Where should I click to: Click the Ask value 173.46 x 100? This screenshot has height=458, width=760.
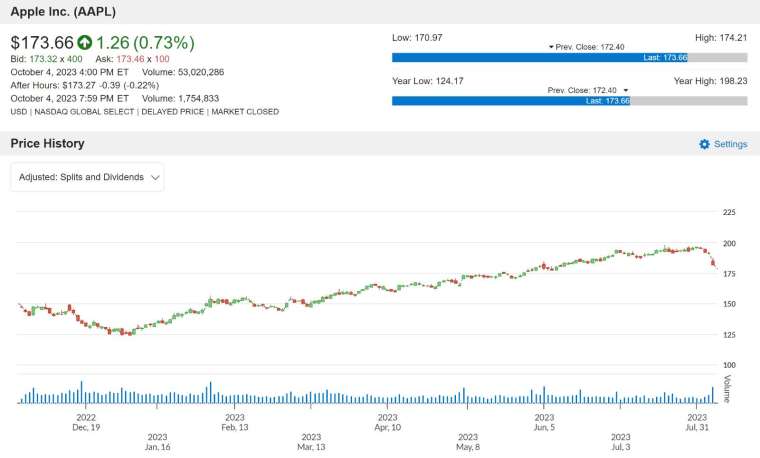(x=143, y=59)
